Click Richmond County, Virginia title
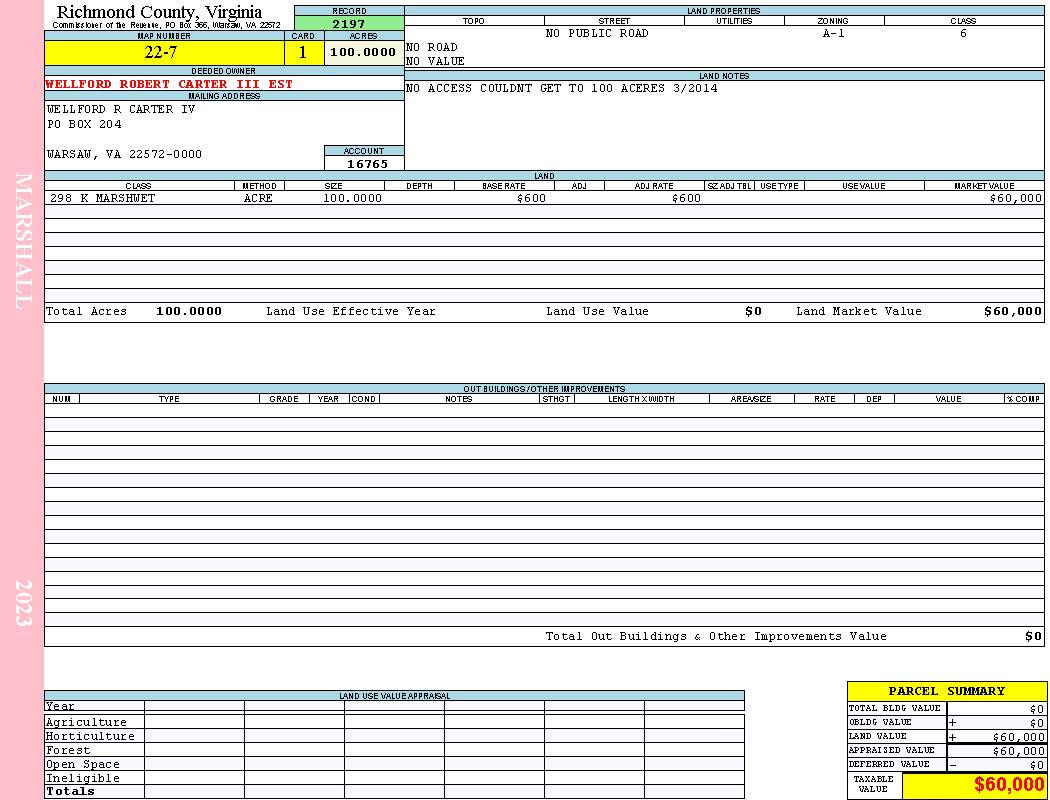1050x800 pixels. (x=159, y=11)
